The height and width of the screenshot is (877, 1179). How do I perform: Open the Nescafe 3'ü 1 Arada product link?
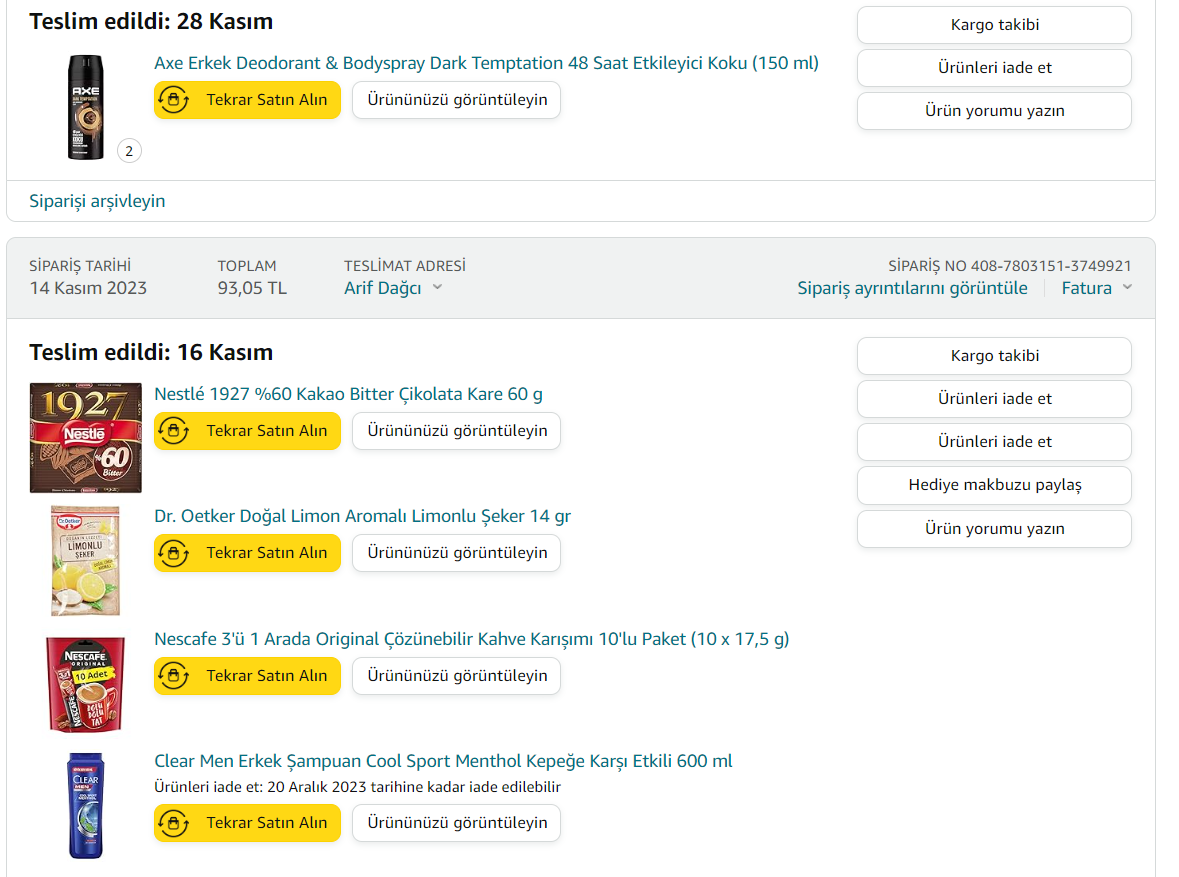click(x=471, y=639)
